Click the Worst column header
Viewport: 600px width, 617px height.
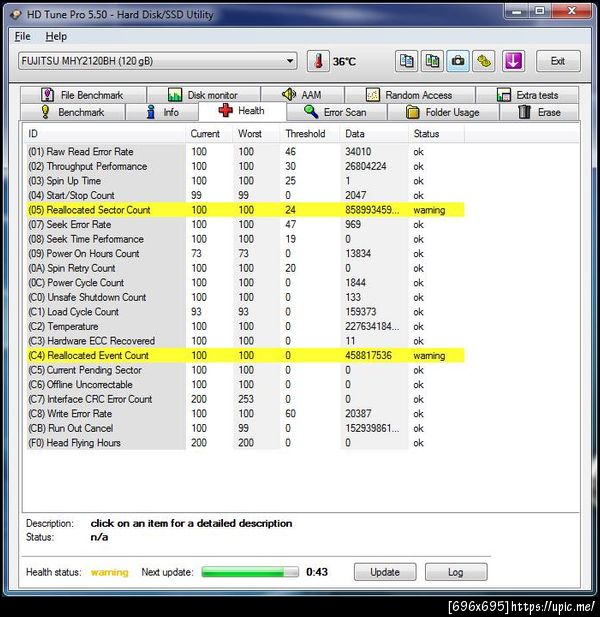pos(256,134)
